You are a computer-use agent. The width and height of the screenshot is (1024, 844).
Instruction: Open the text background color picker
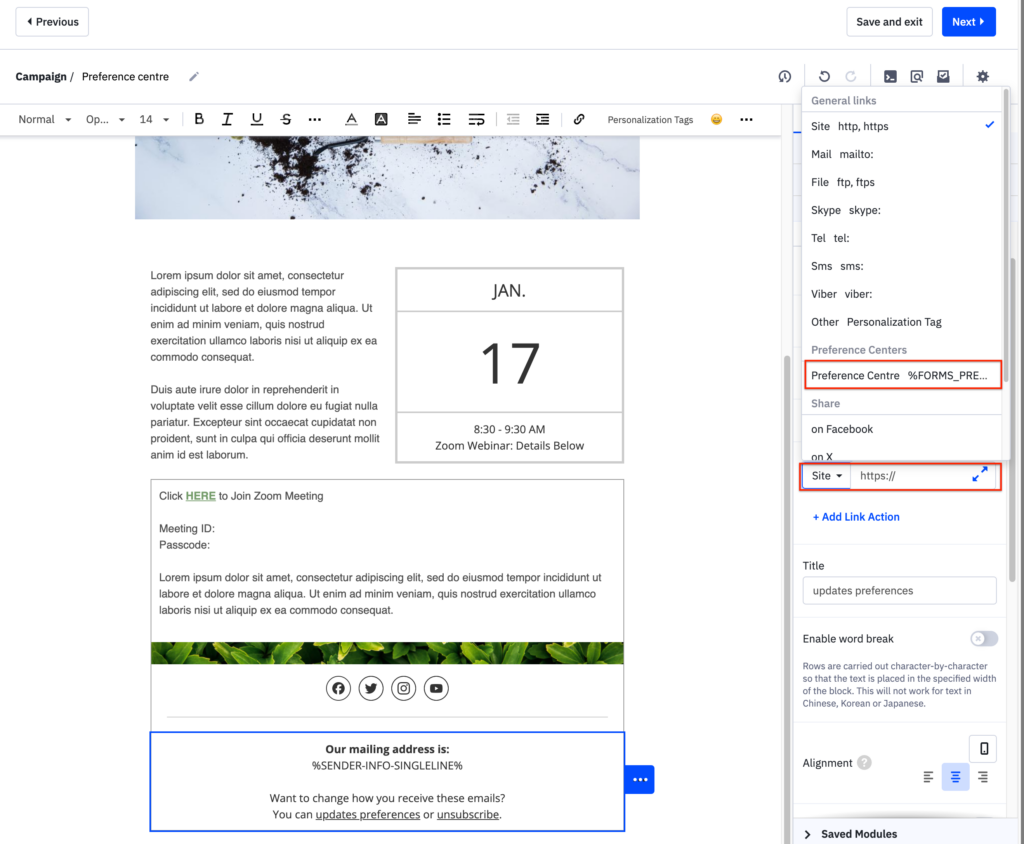pyautogui.click(x=381, y=119)
